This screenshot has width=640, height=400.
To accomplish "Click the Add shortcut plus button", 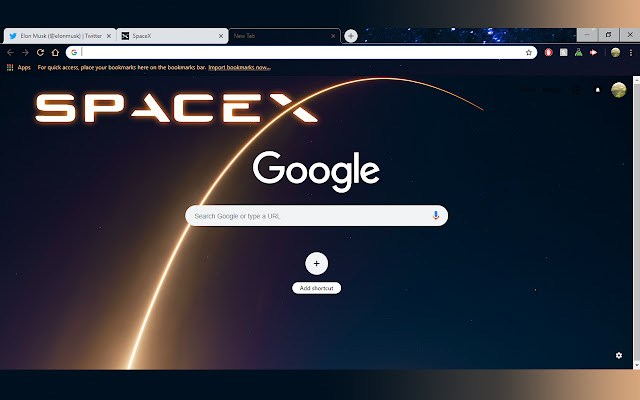I will pyautogui.click(x=316, y=263).
